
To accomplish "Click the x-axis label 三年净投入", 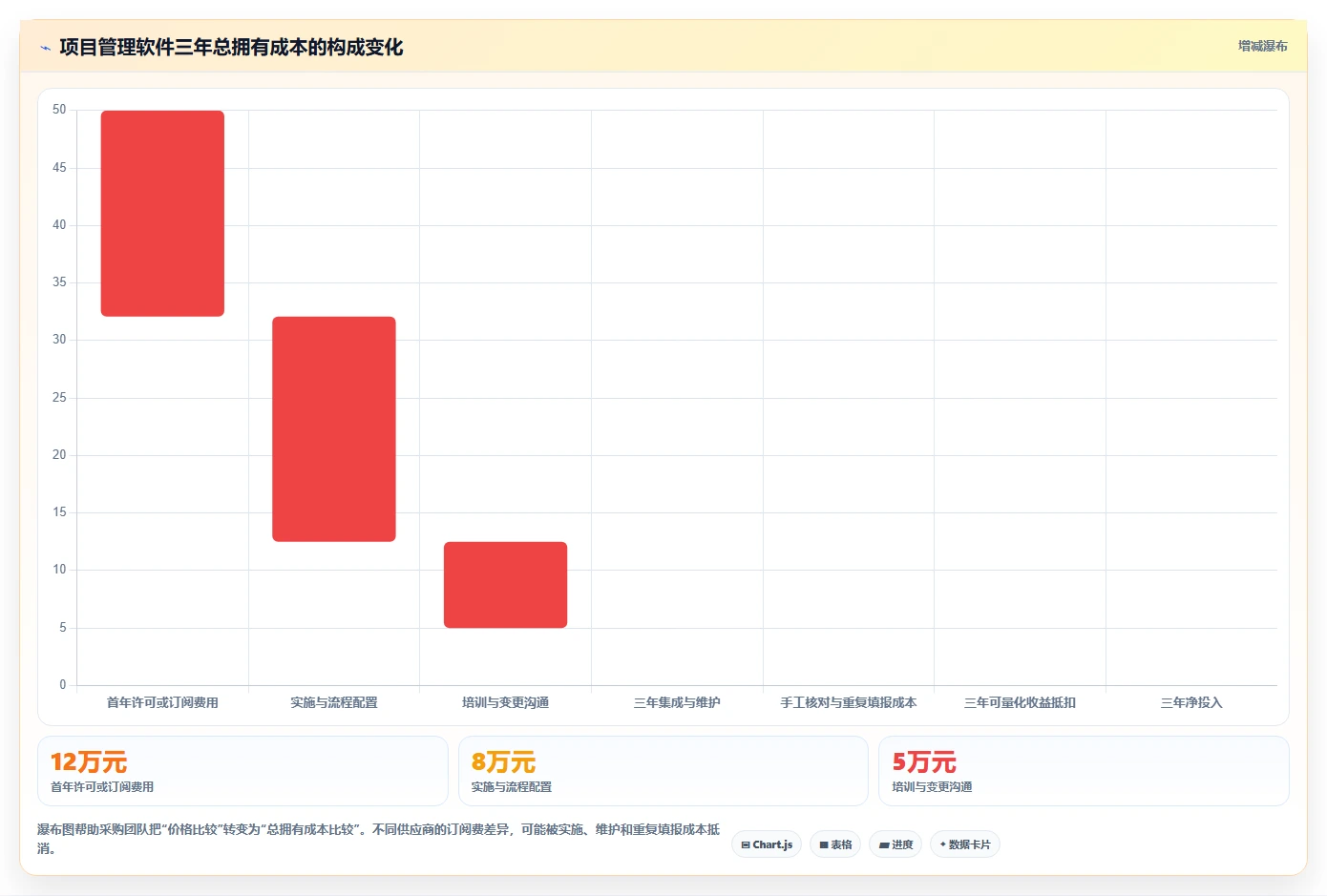I will click(1191, 702).
